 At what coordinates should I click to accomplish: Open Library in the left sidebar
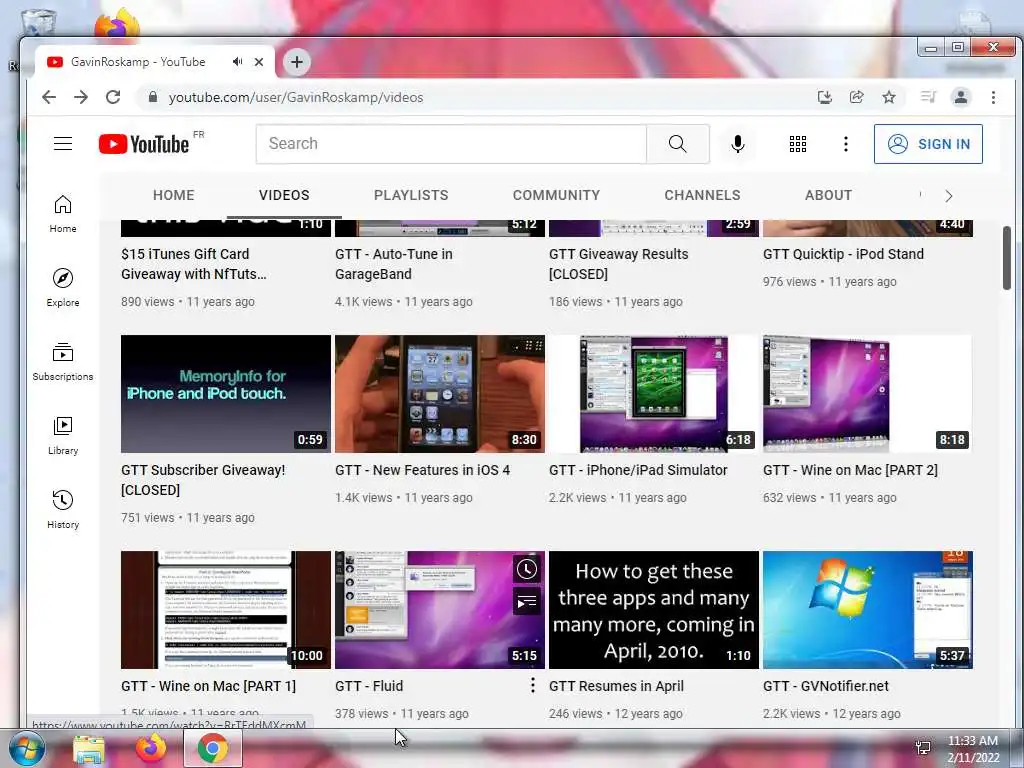pos(63,436)
